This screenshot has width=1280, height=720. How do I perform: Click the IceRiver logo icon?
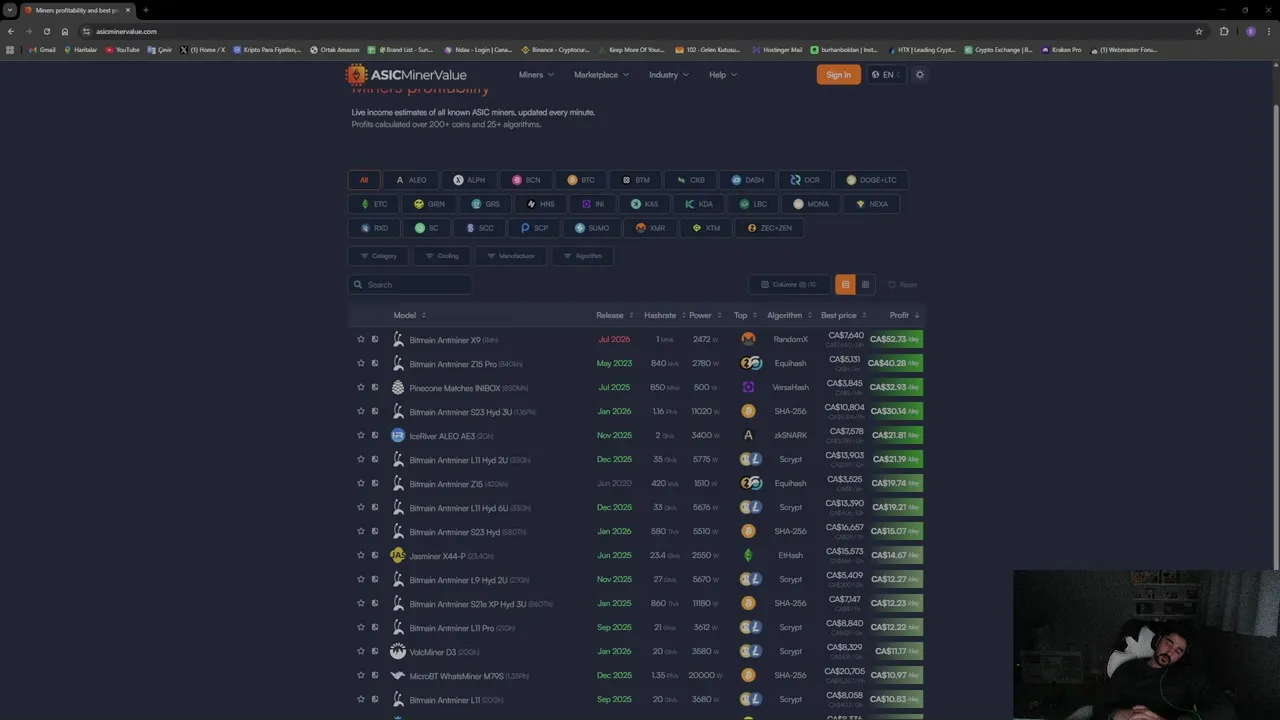(398, 435)
